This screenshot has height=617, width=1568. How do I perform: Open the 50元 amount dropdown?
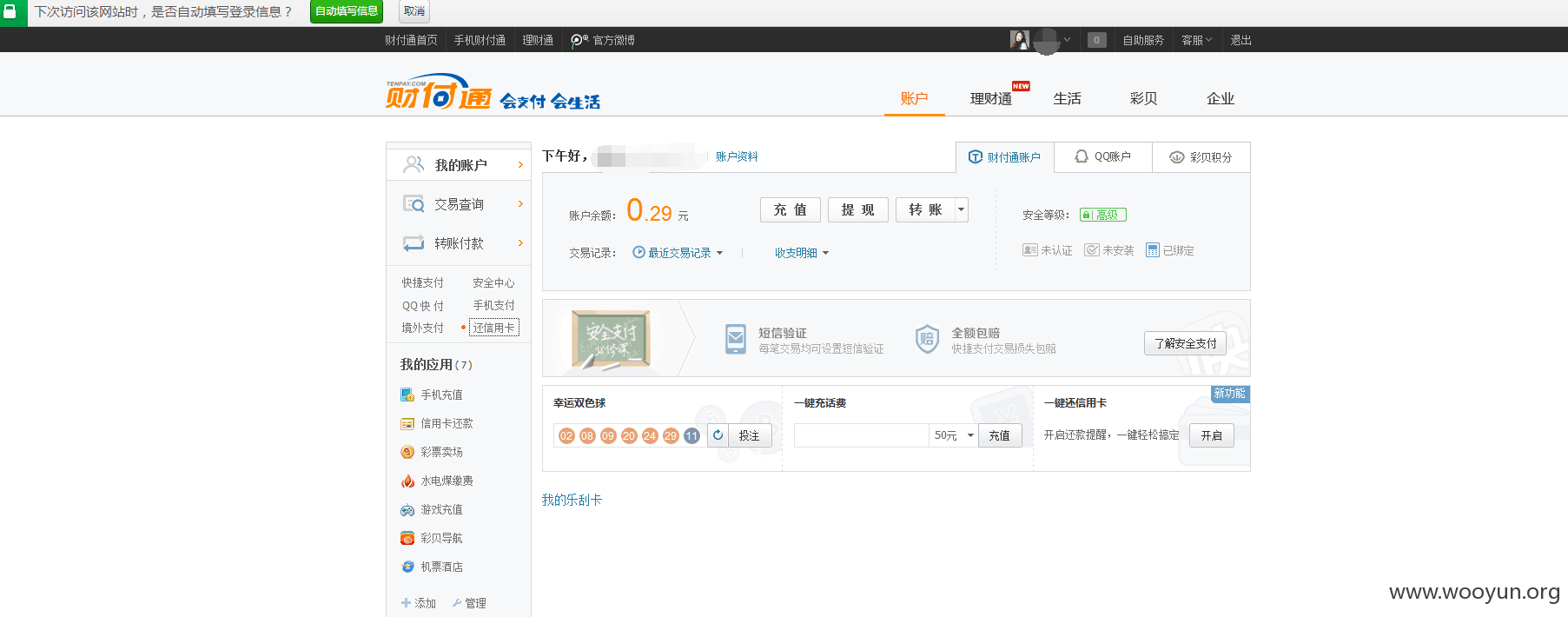pyautogui.click(x=954, y=435)
